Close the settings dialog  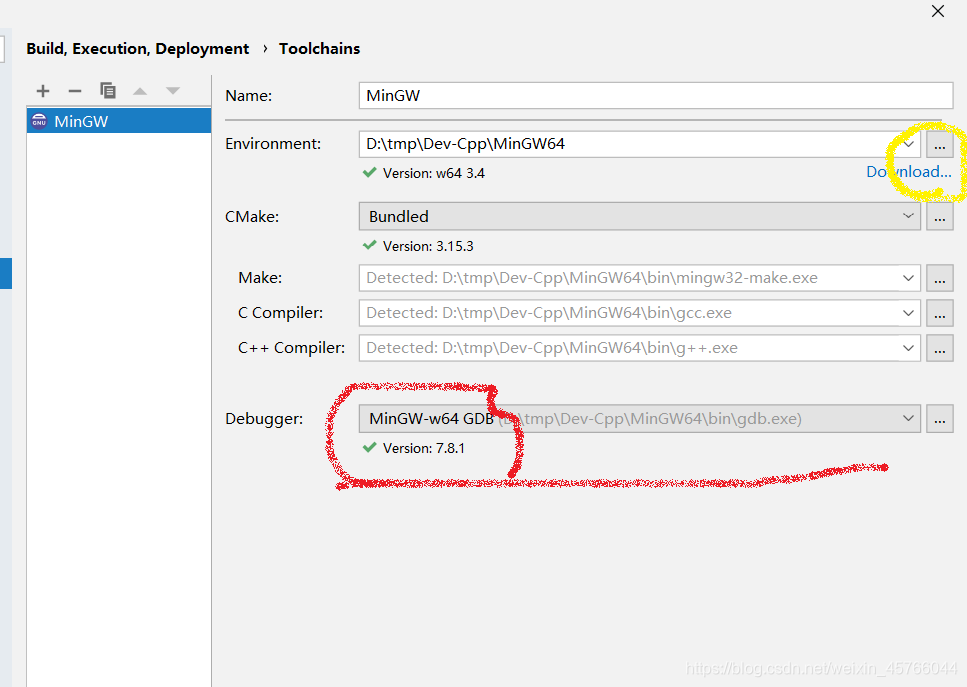pyautogui.click(x=937, y=11)
